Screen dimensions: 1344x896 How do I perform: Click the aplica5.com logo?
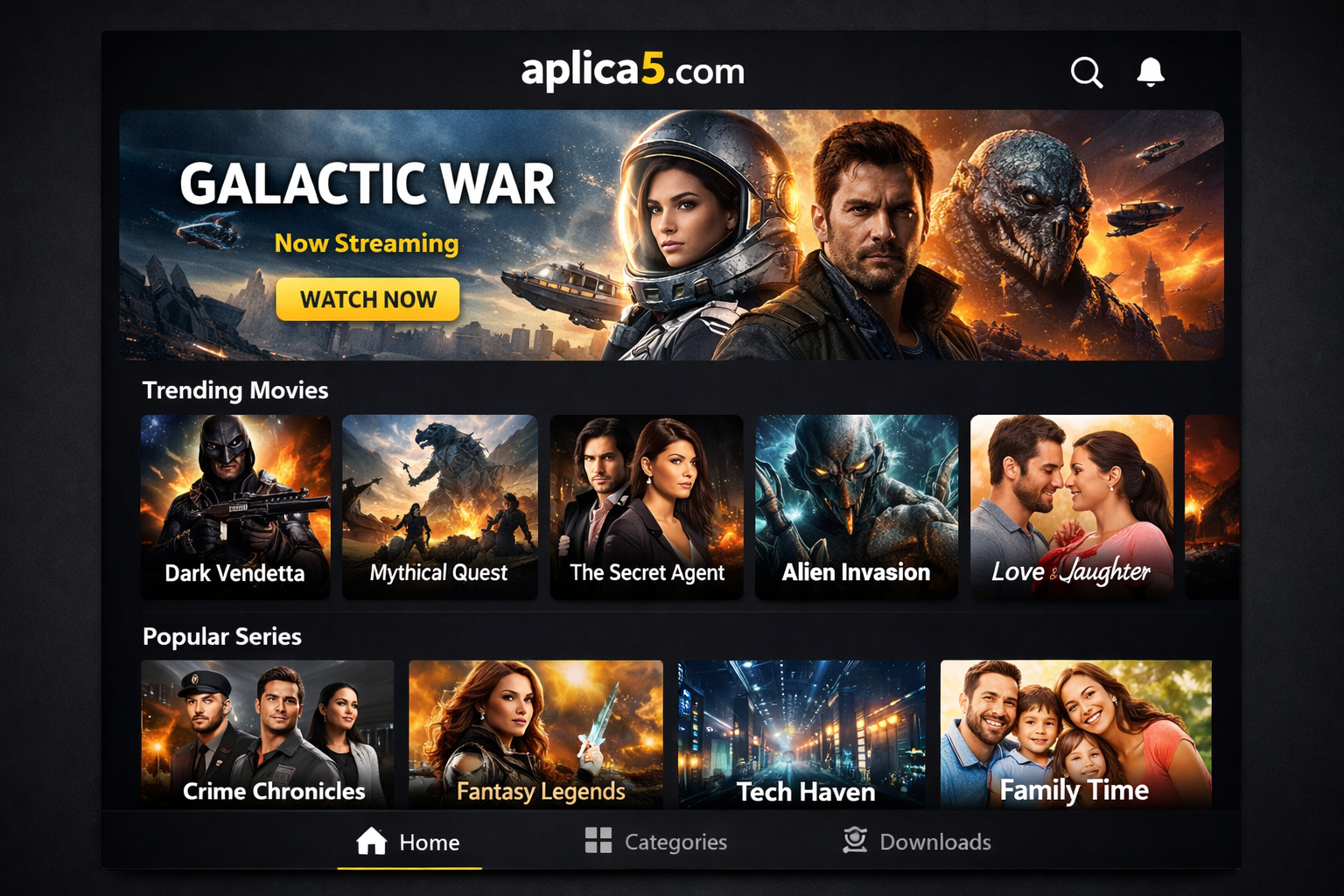click(x=633, y=70)
